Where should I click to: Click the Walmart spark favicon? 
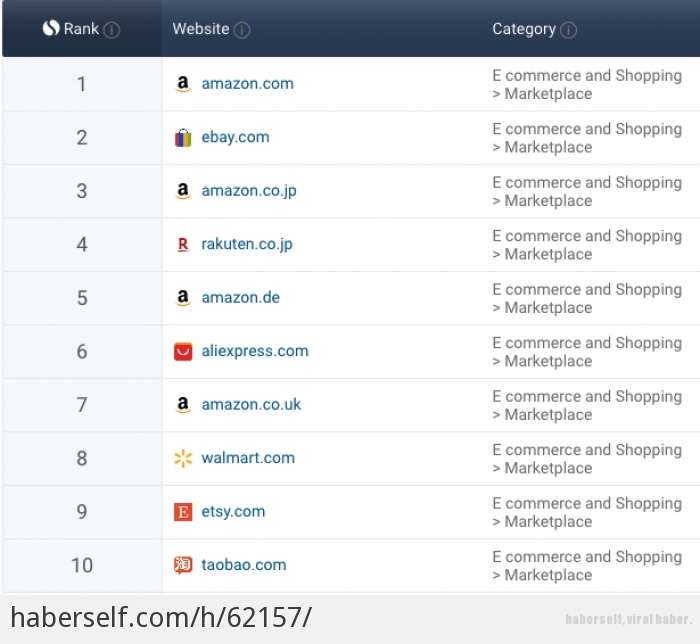(183, 458)
